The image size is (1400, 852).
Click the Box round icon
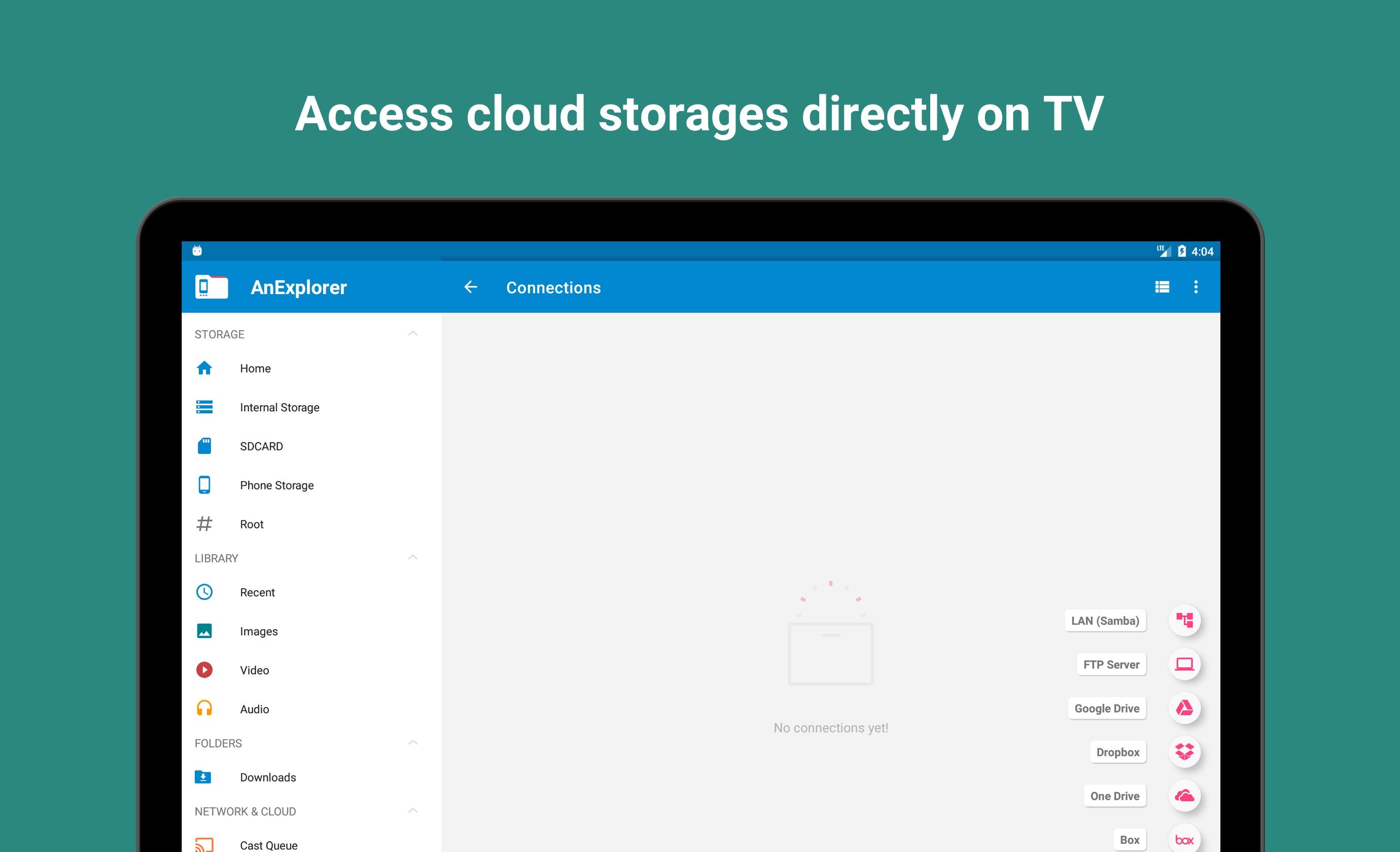point(1184,839)
